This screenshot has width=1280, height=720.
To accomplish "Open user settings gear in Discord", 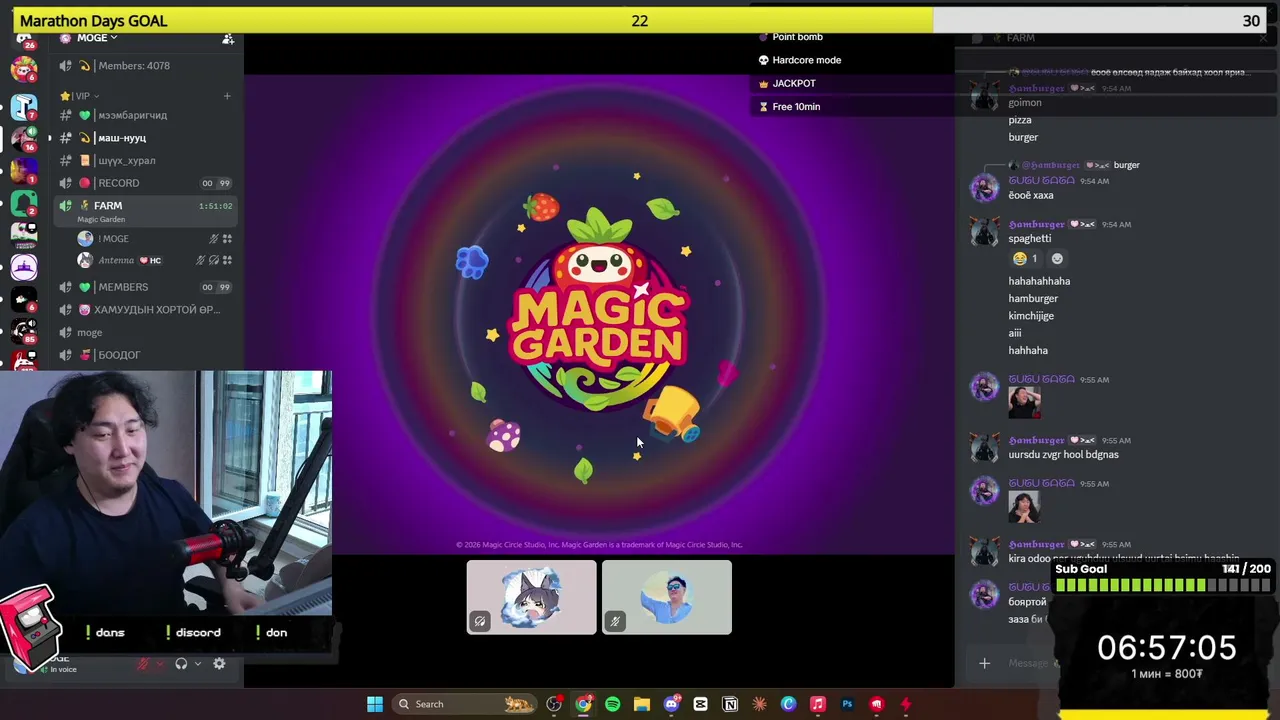I will [x=219, y=664].
